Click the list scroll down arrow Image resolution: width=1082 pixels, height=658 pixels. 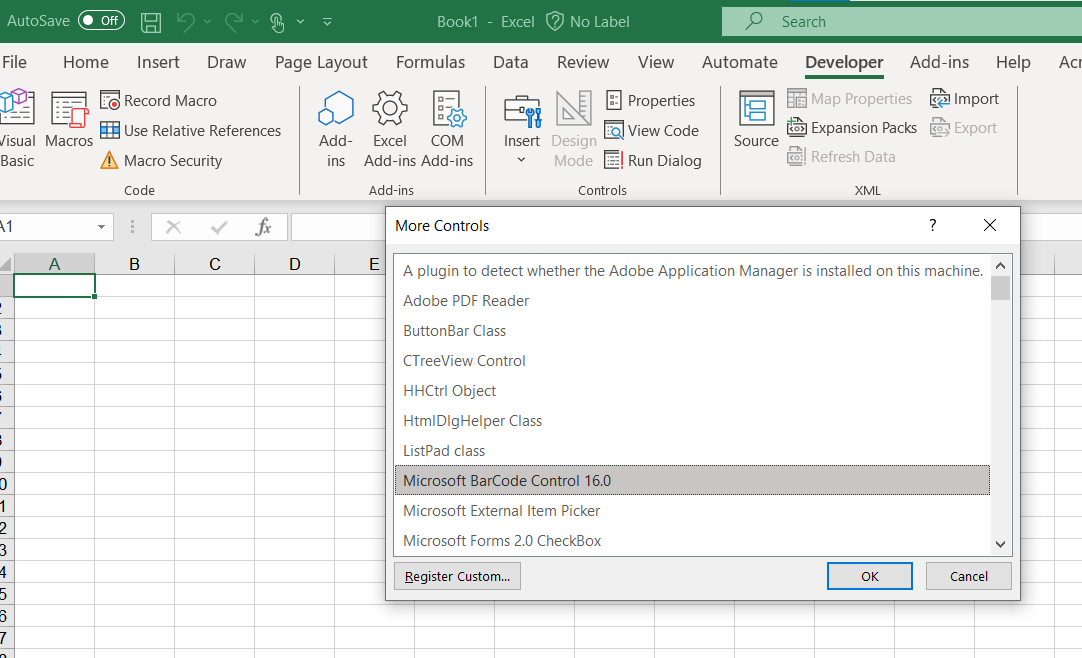(1001, 544)
